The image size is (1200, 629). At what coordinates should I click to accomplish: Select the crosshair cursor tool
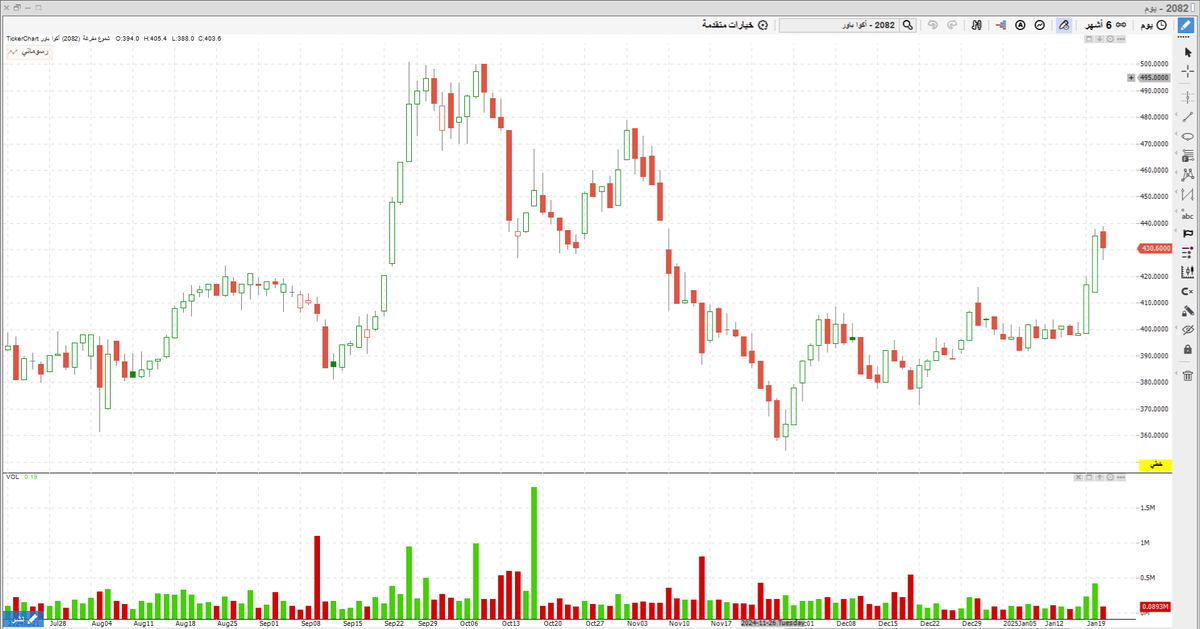pos(1187,71)
